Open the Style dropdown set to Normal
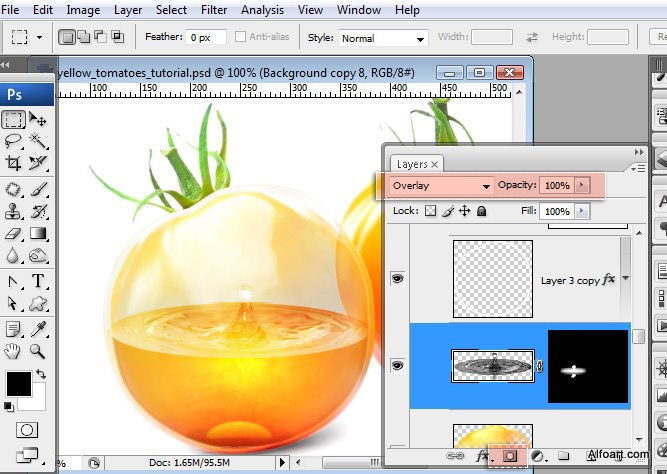Viewport: 667px width, 474px height. click(381, 38)
